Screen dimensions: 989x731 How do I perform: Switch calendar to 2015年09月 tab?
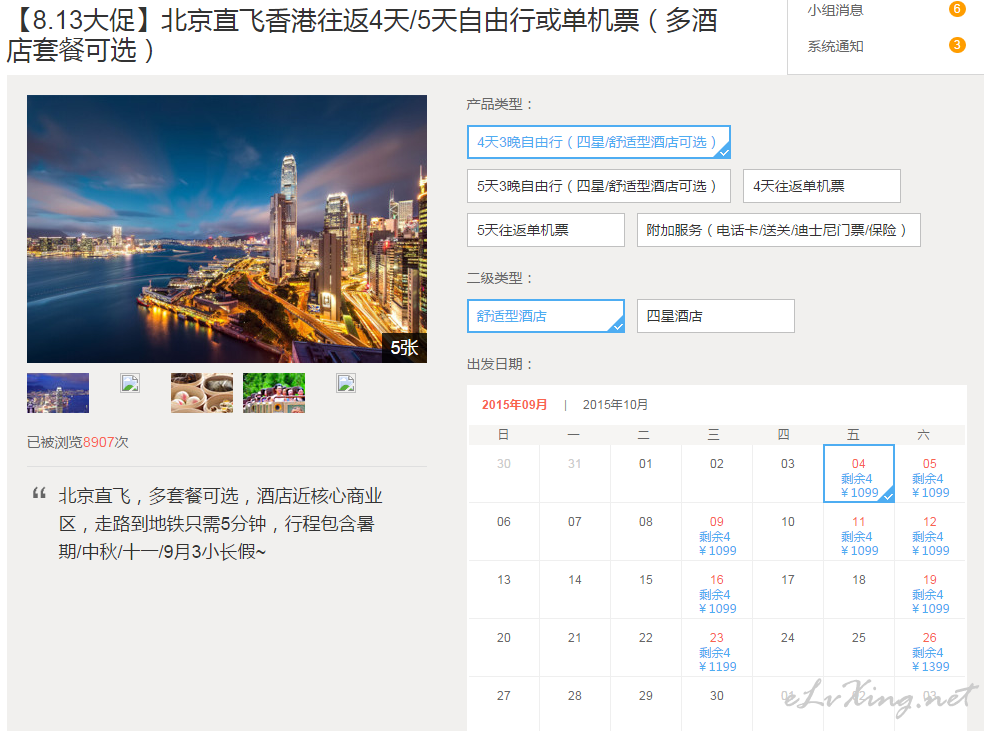tap(514, 405)
